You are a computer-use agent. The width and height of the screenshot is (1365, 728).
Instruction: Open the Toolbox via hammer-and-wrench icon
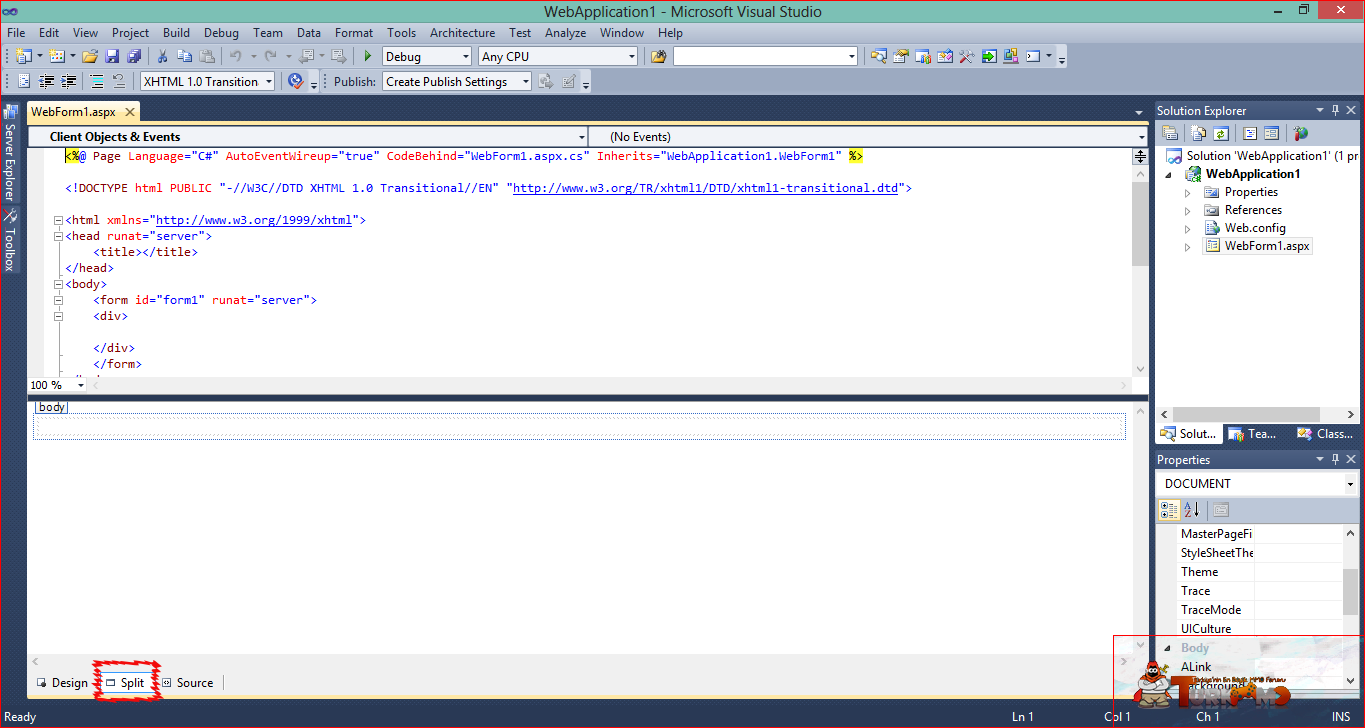[x=967, y=57]
